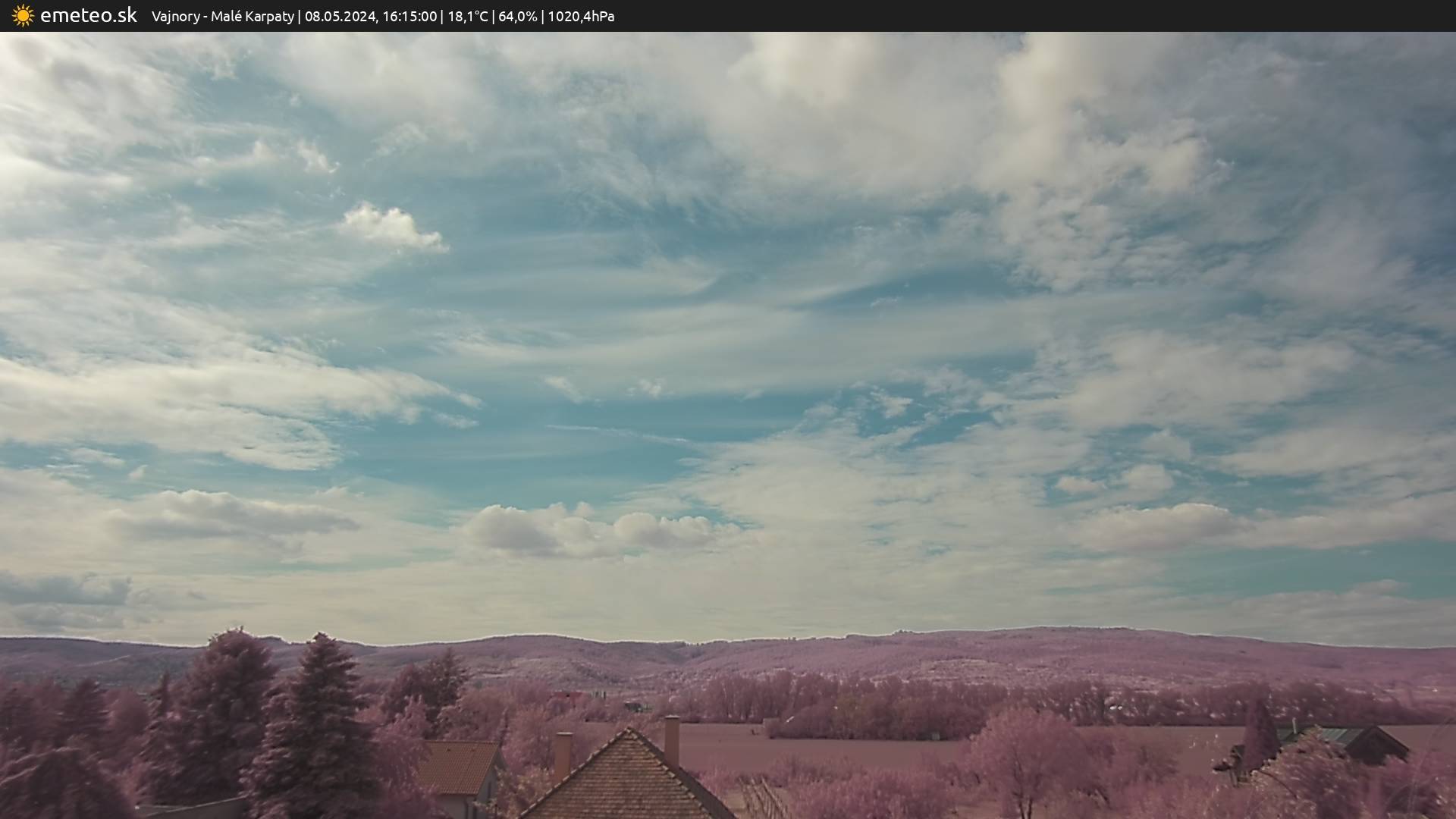Click the emeteo.sk sun logo icon
Image resolution: width=1456 pixels, height=819 pixels.
click(23, 16)
